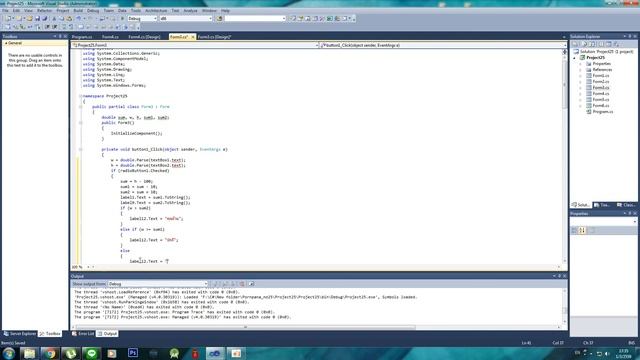Viewport: 640px width, 360px height.
Task: Click the Find in Files icon beside the search box
Action: coord(220,19)
